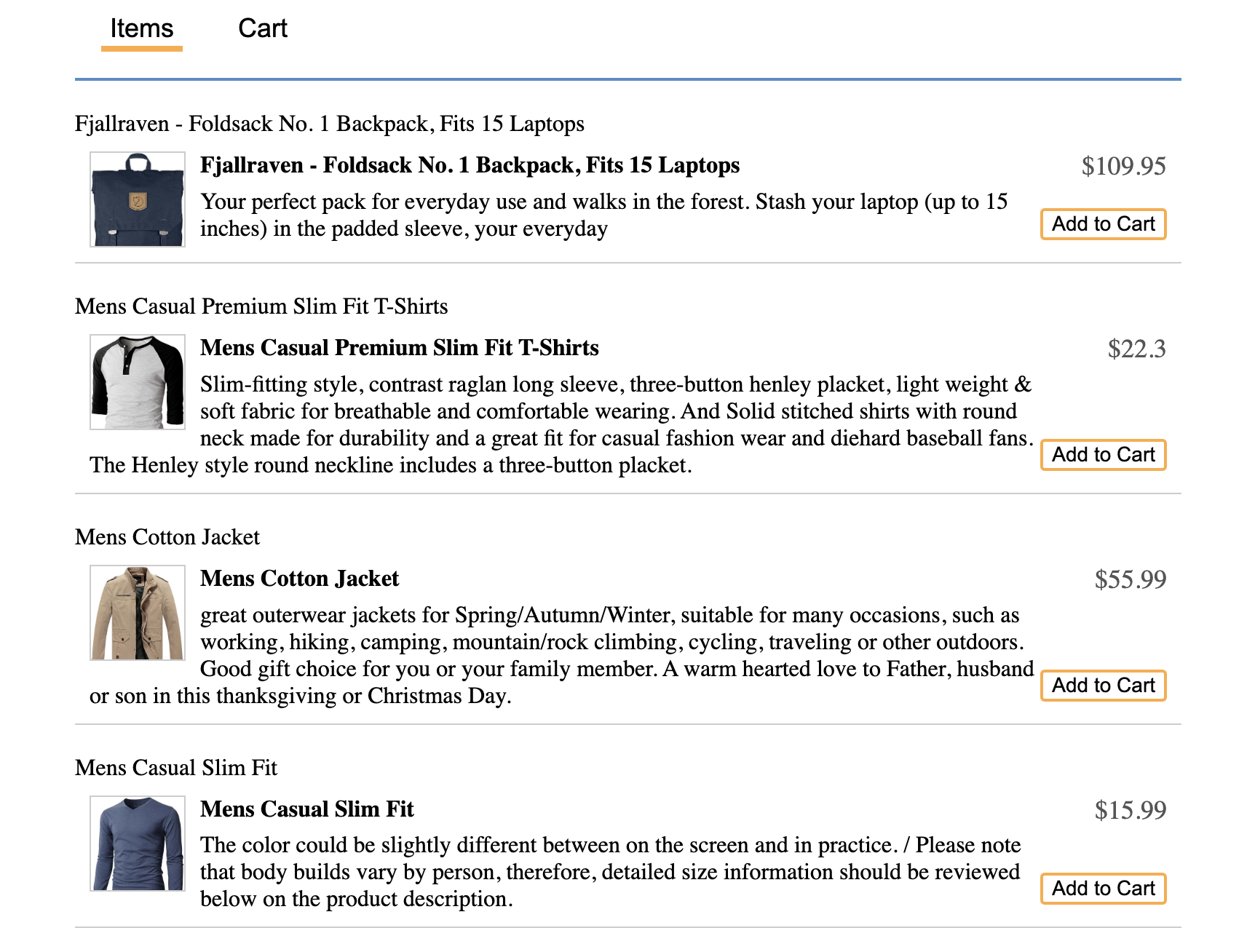Click the $109.95 backpack price
Image resolution: width=1255 pixels, height=952 pixels.
point(1123,167)
